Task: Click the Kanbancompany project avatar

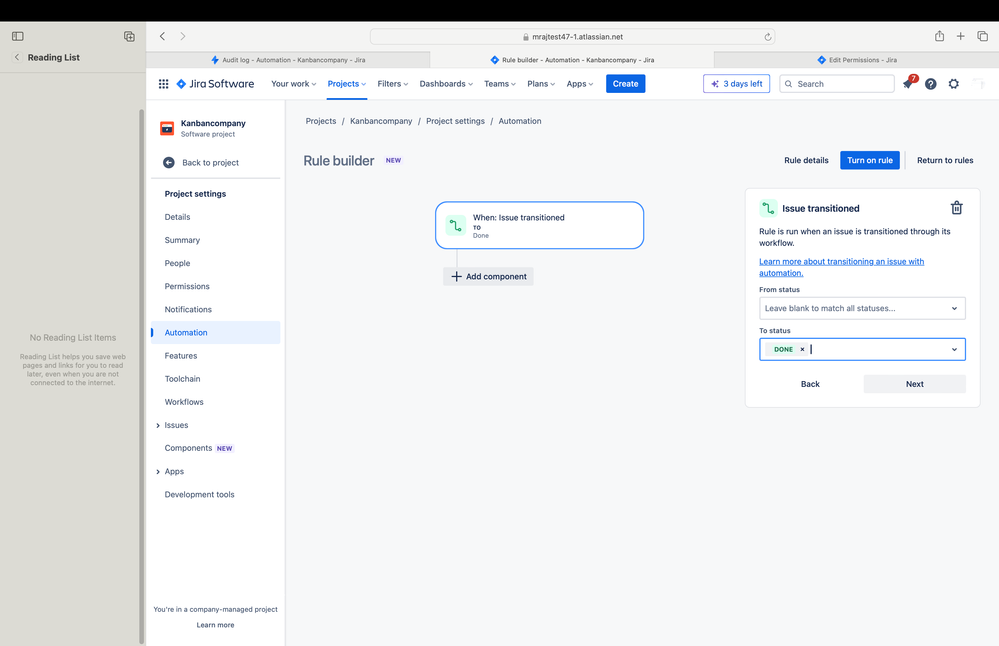Action: pos(167,128)
